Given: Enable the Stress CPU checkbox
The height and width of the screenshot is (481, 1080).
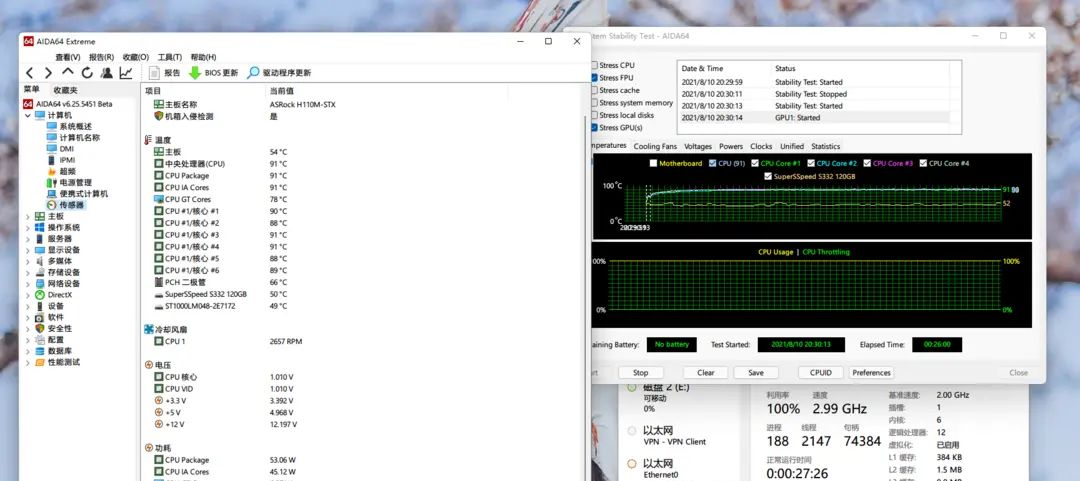Looking at the screenshot, I should click(x=594, y=65).
